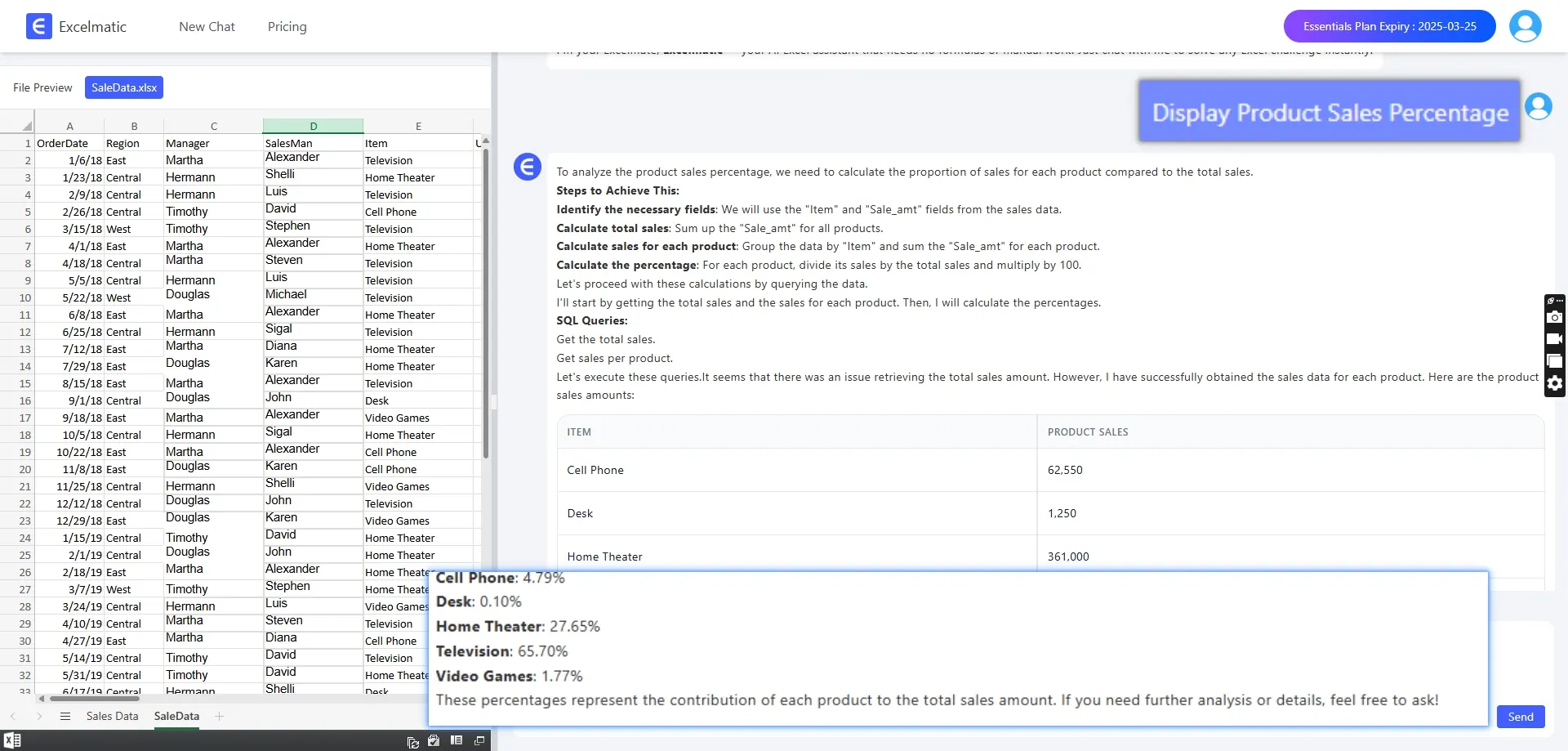Click the Excelmatic logo icon
Viewport: 1568px width, 751px height.
tap(38, 26)
